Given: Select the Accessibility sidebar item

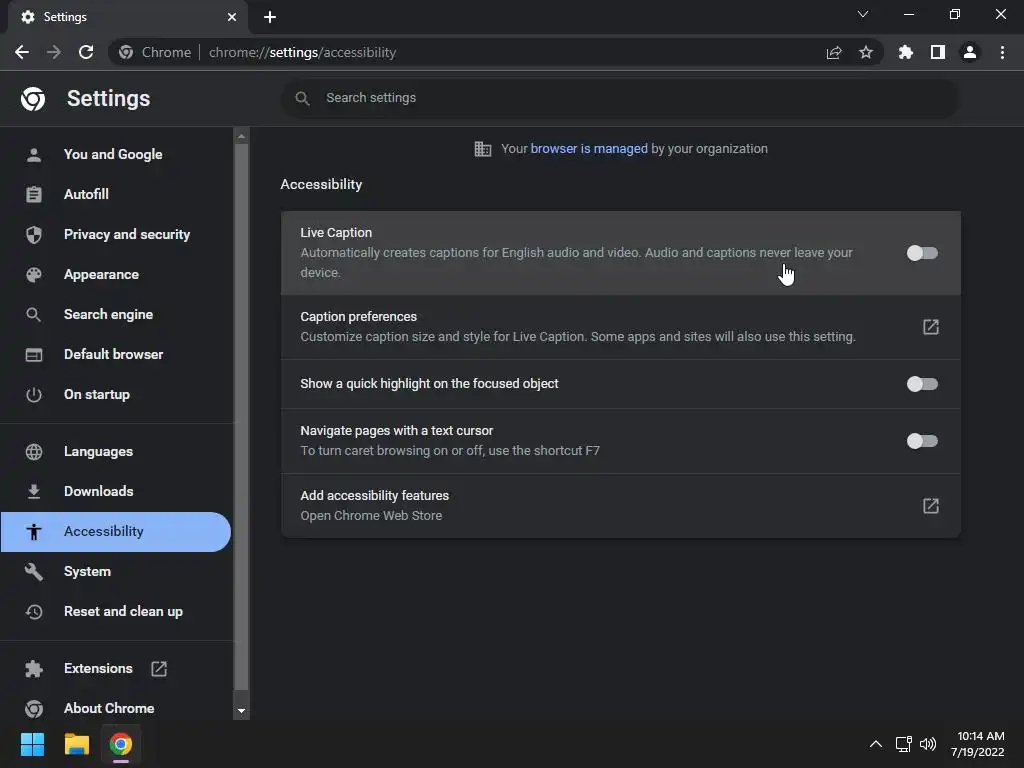Looking at the screenshot, I should 116,532.
